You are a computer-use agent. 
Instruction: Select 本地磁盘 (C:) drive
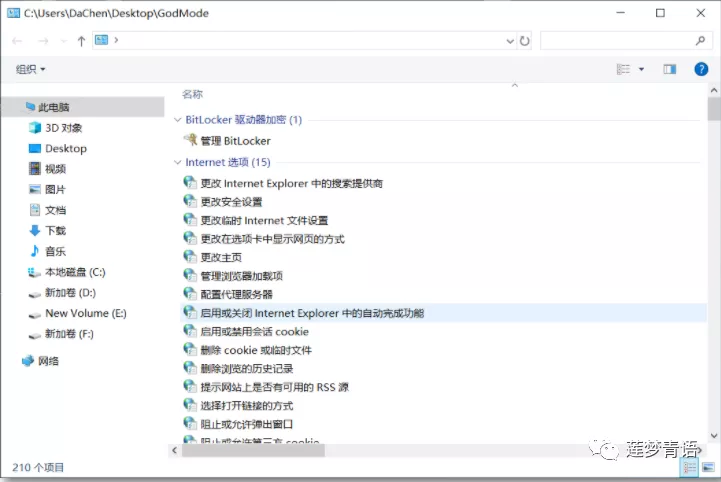pos(67,272)
